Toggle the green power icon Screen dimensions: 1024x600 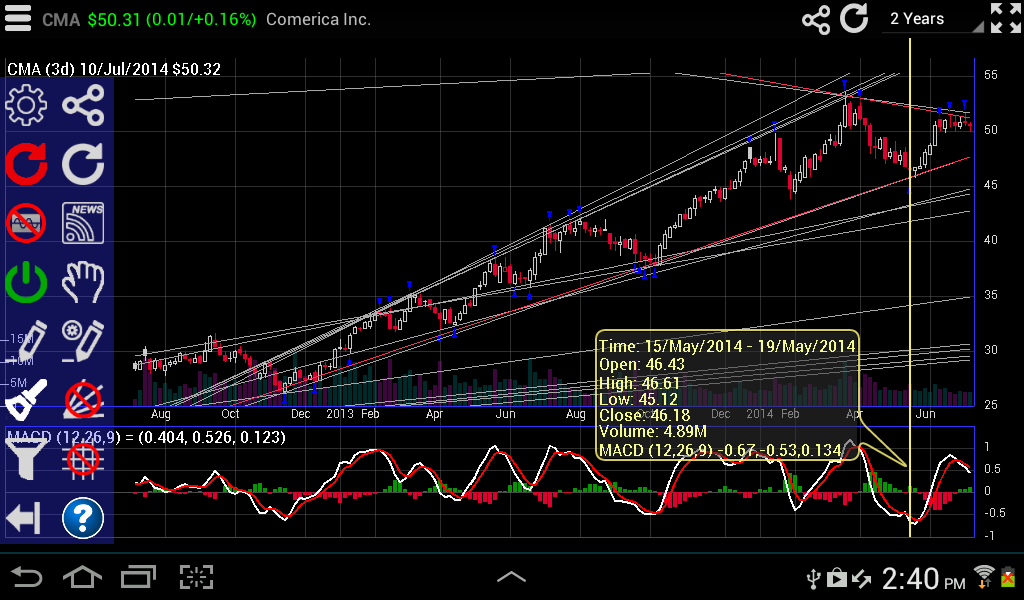(26, 282)
